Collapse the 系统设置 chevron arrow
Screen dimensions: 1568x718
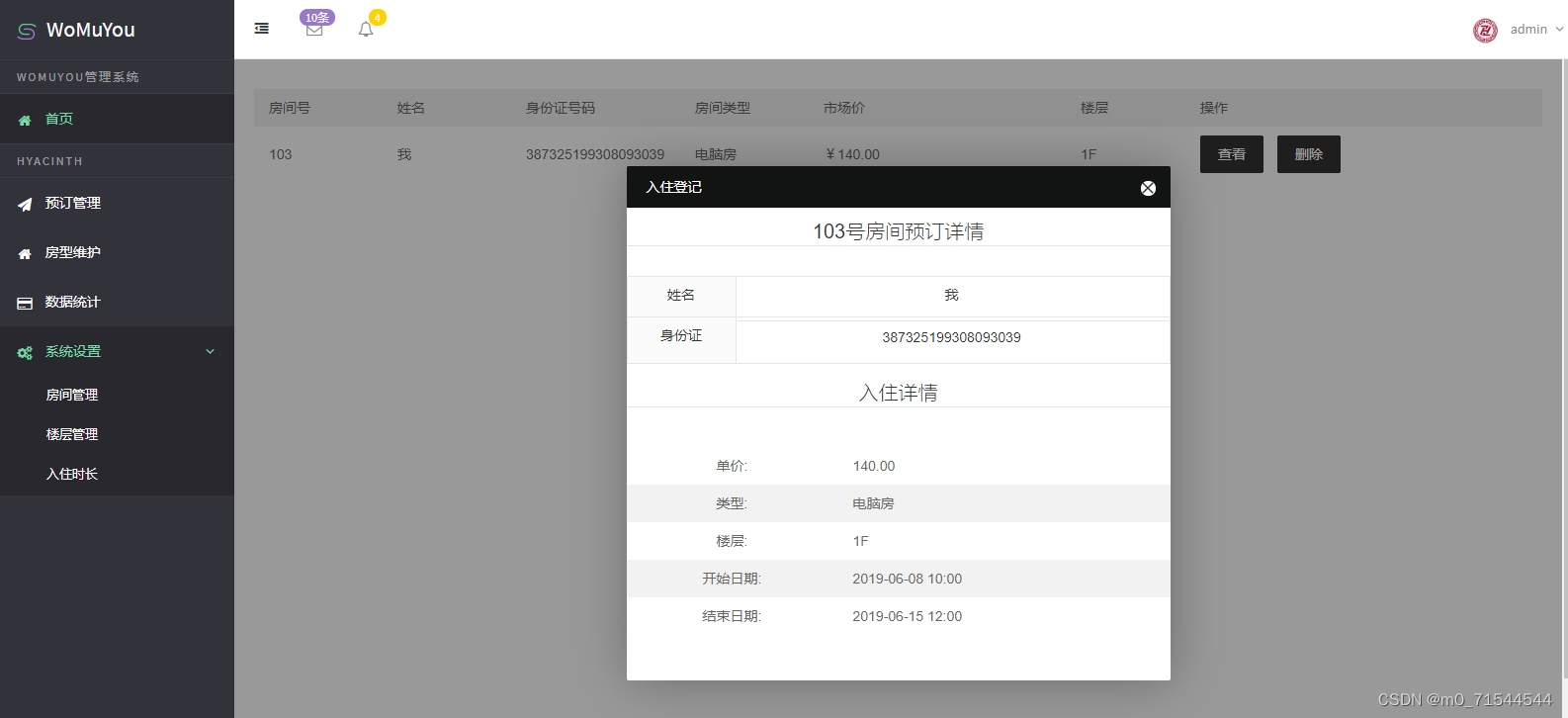coord(210,351)
